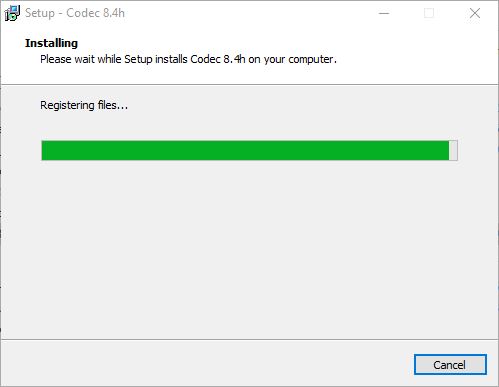Cancel the Codec installation
Screen dimensions: 499x387
coord(450,365)
